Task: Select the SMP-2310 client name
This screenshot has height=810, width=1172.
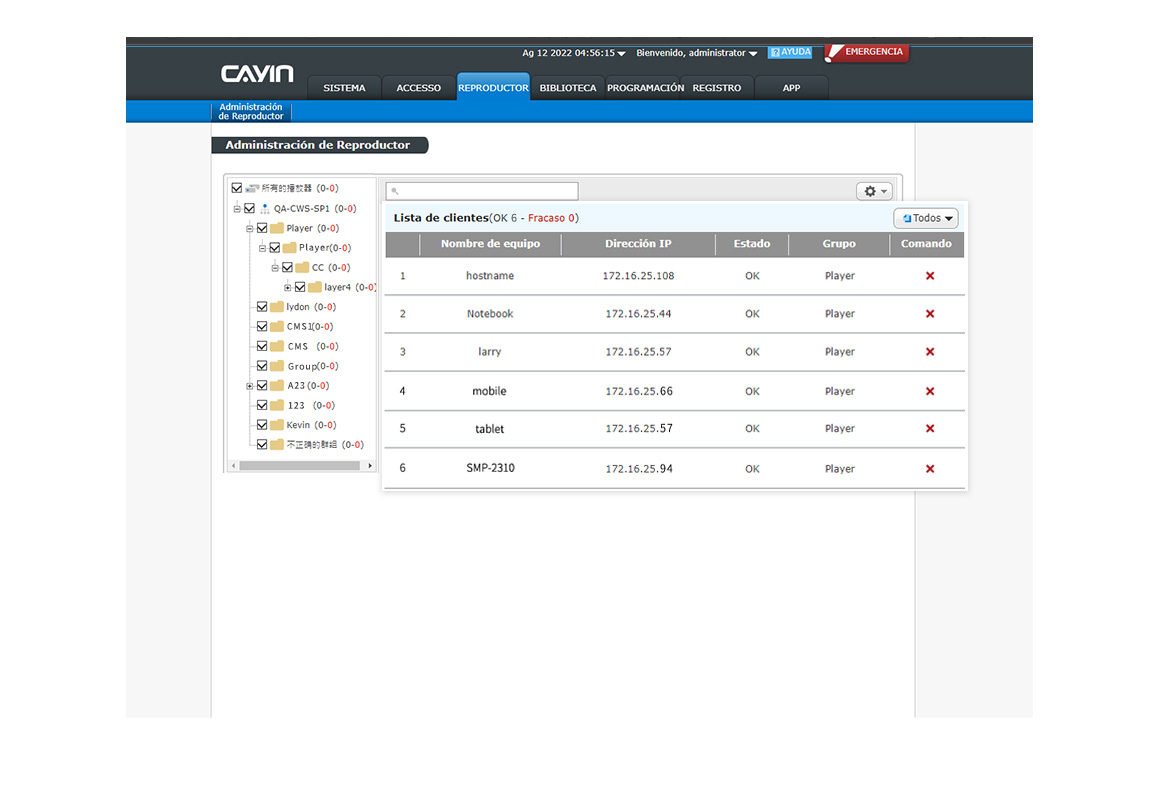Action: pyautogui.click(x=490, y=469)
